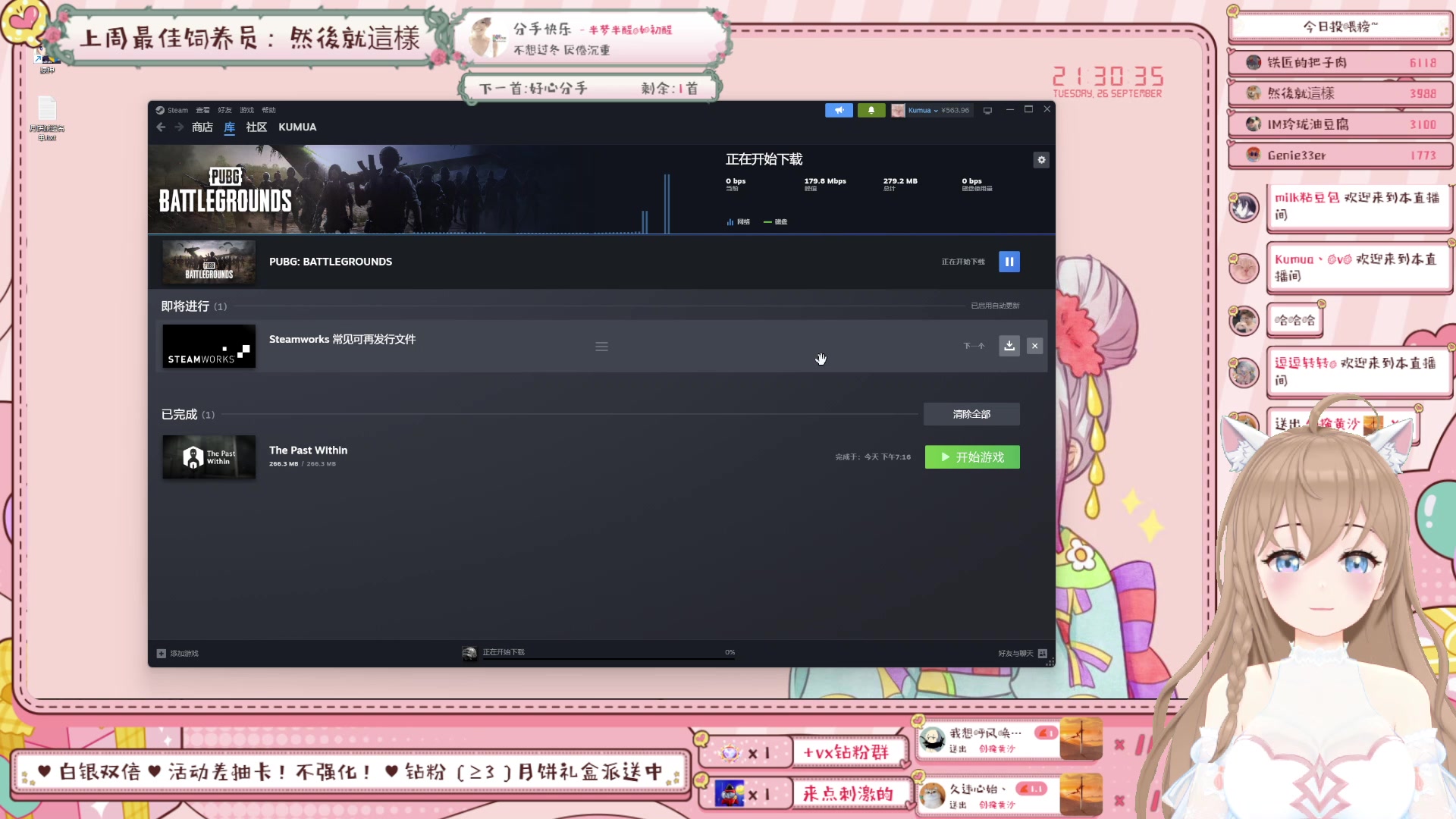Click the 下一个 up next label
Viewport: 1456px width, 819px height.
[974, 346]
